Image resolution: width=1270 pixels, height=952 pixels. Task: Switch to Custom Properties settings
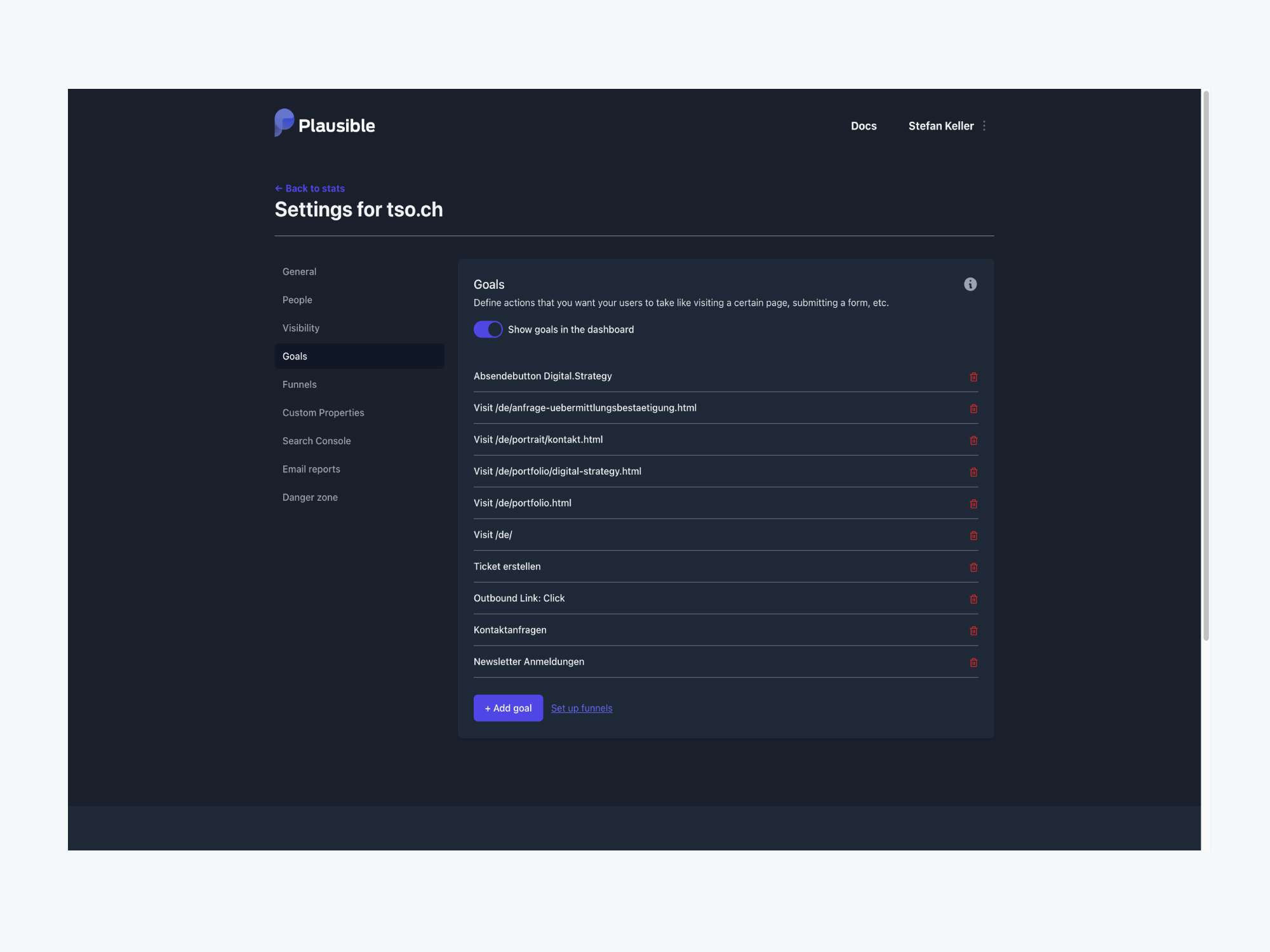[323, 413]
